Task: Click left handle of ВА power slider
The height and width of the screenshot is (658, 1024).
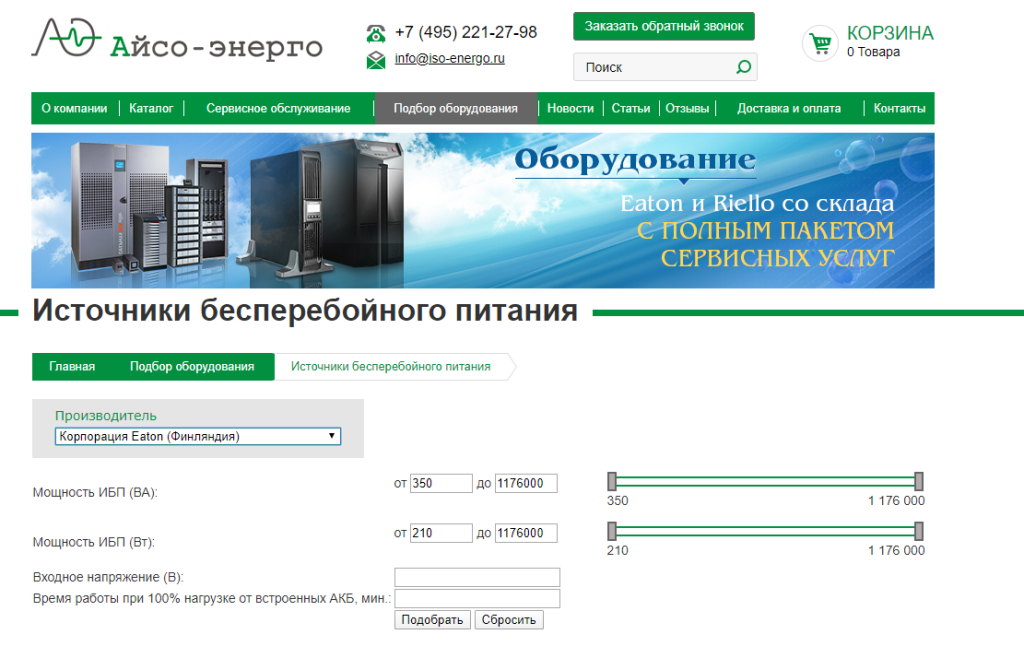Action: [612, 481]
